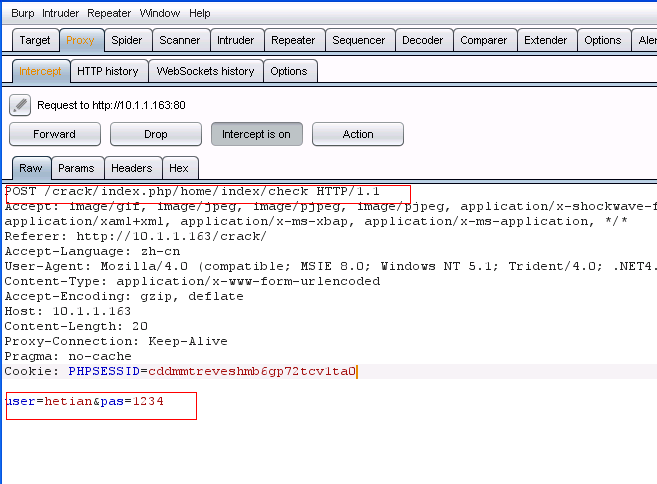657x484 pixels.
Task: Click the Pragma: no-cache line
Action: click(x=68, y=357)
